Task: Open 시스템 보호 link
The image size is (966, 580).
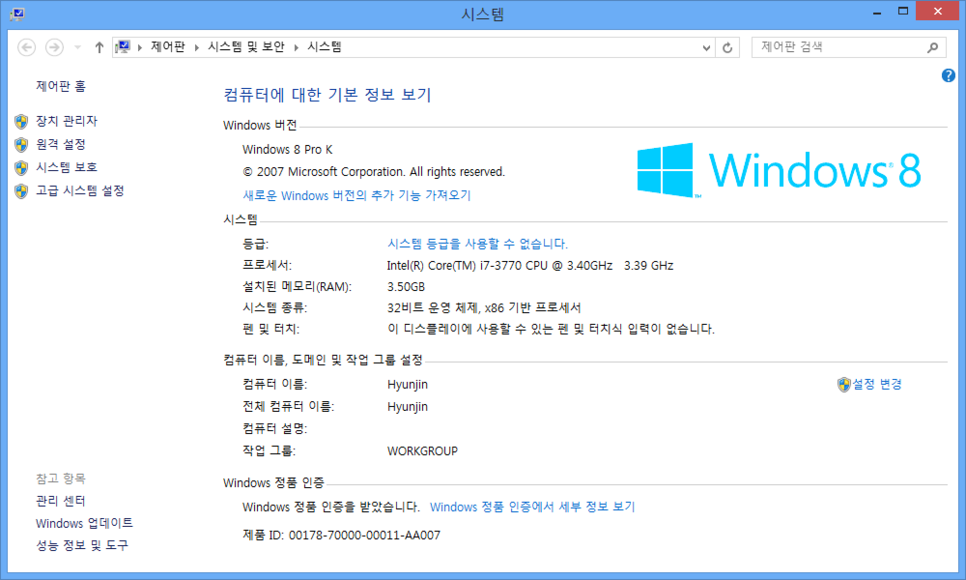Action: coord(67,167)
